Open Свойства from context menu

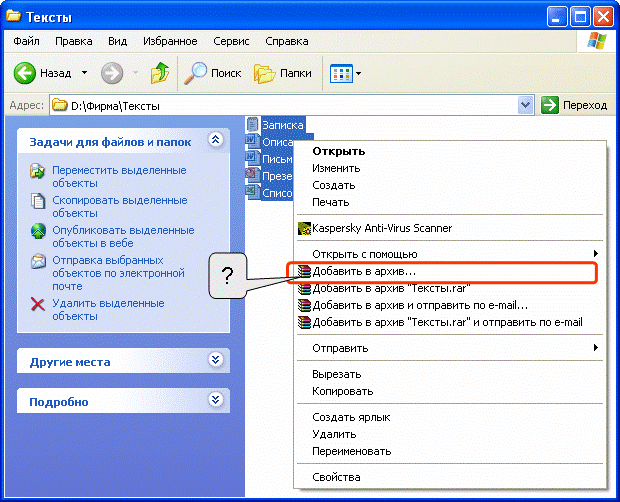(x=336, y=477)
